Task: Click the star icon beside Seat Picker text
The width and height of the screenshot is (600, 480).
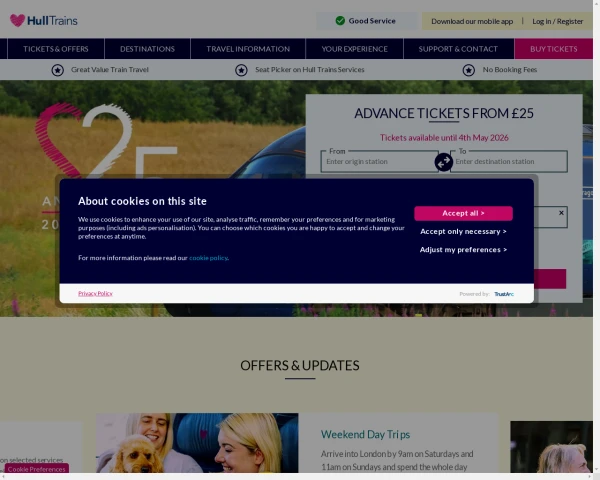Action: pos(241,70)
